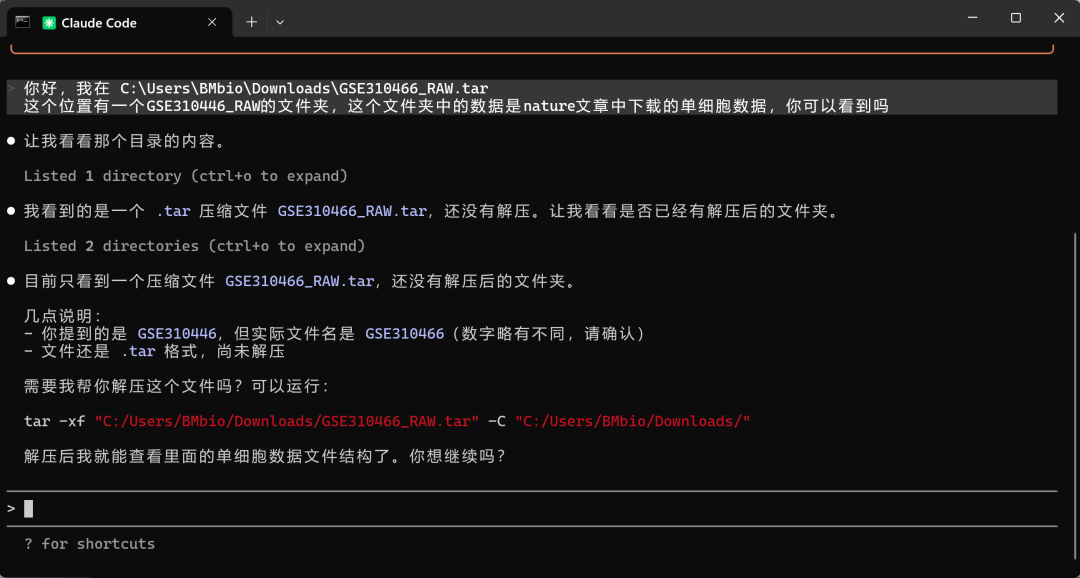Click the user path C:\Users\BMbio\Downloads\GSE310466_RAW.tar
This screenshot has width=1080, height=578.
coord(304,89)
